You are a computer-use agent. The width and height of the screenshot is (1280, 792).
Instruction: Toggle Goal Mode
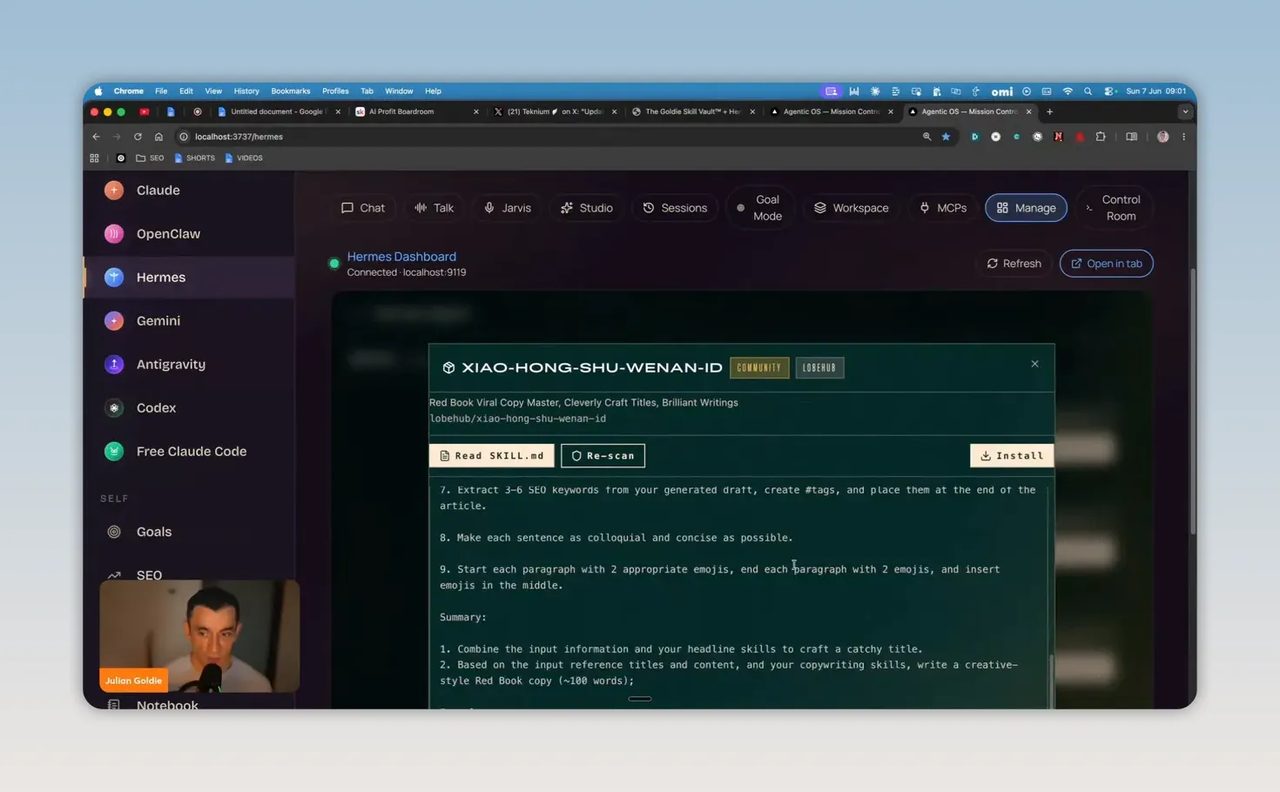coord(760,208)
